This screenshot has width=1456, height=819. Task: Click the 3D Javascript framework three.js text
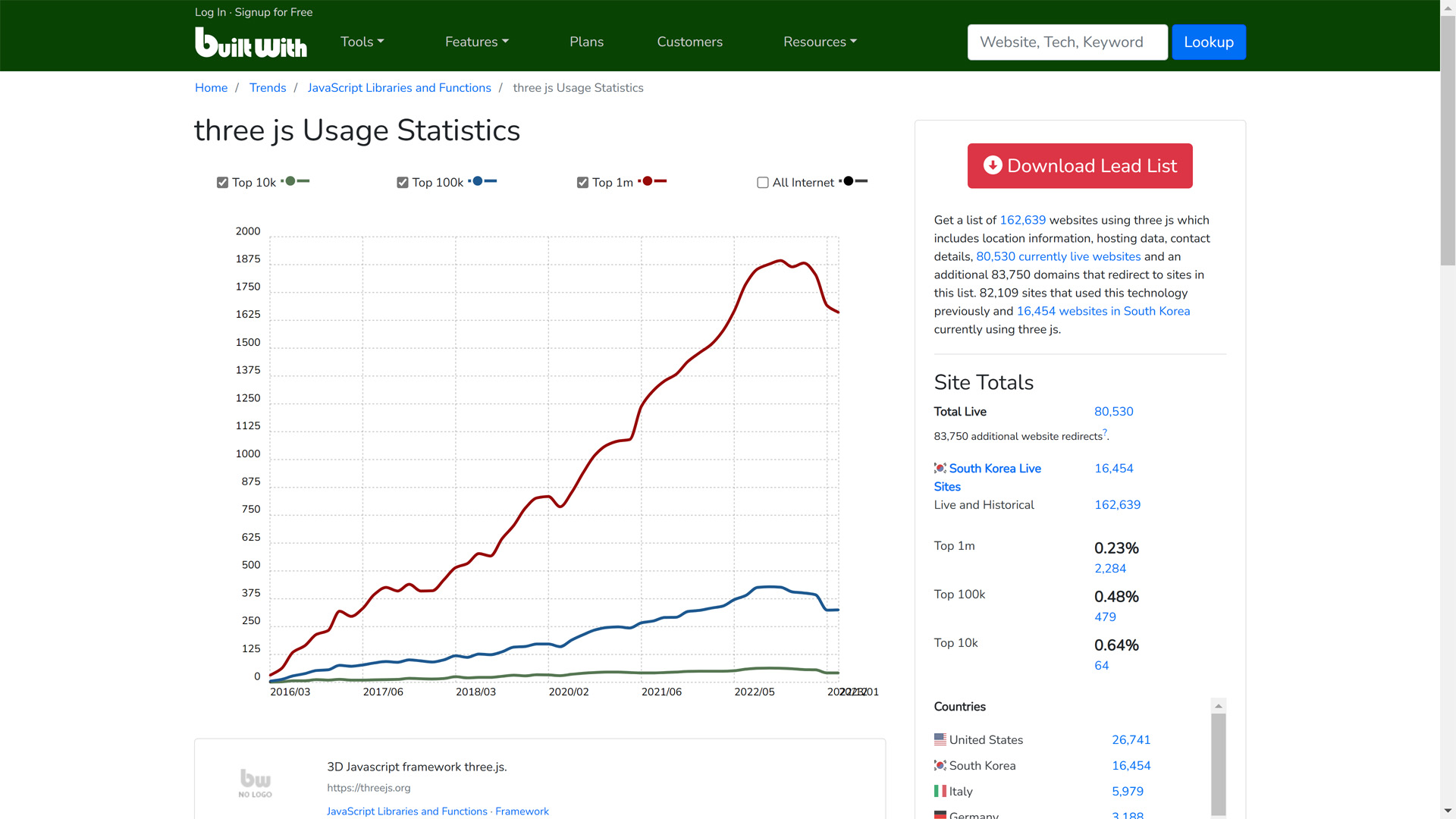pyautogui.click(x=417, y=767)
